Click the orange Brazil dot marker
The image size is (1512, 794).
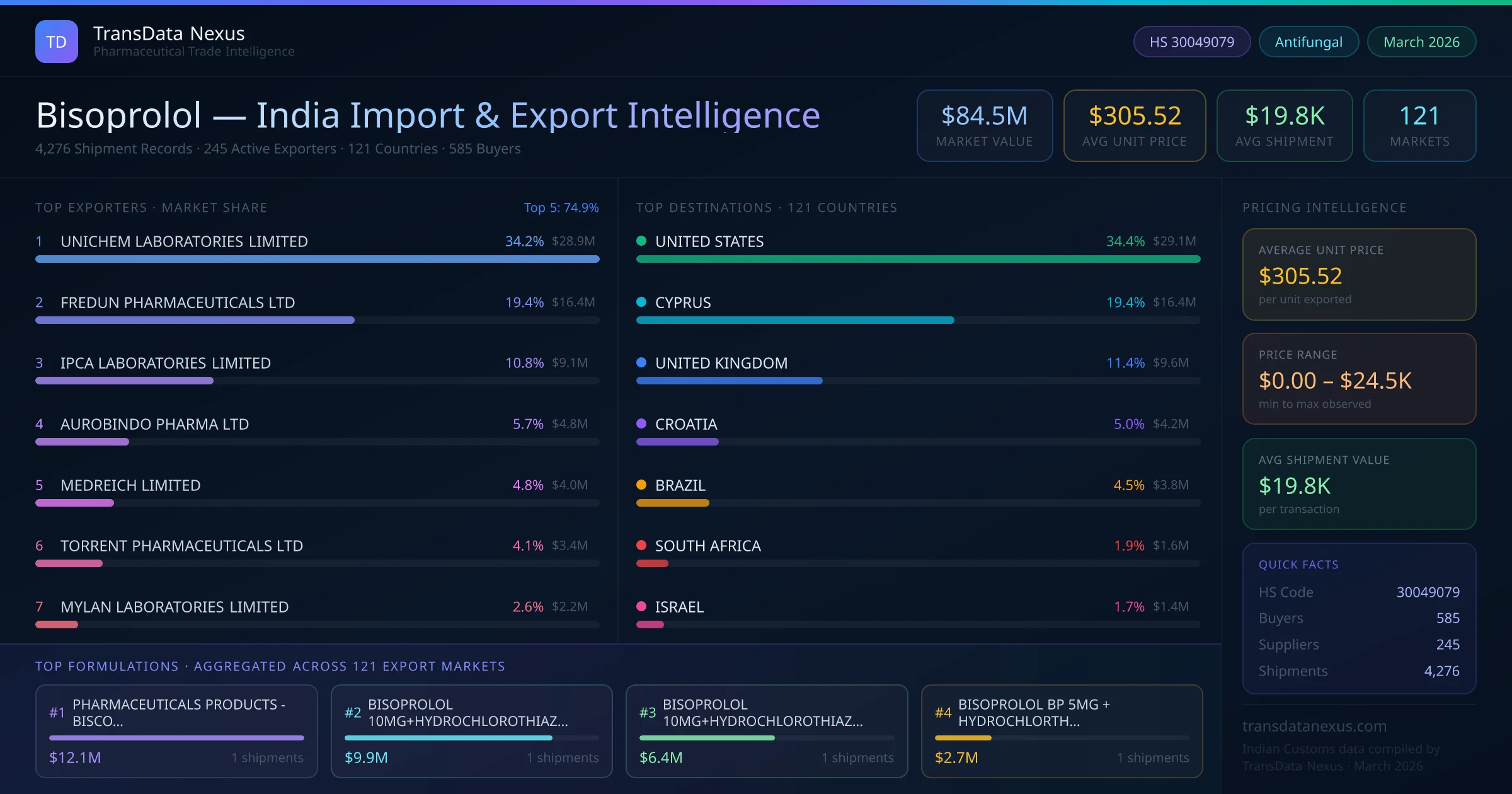[x=641, y=485]
